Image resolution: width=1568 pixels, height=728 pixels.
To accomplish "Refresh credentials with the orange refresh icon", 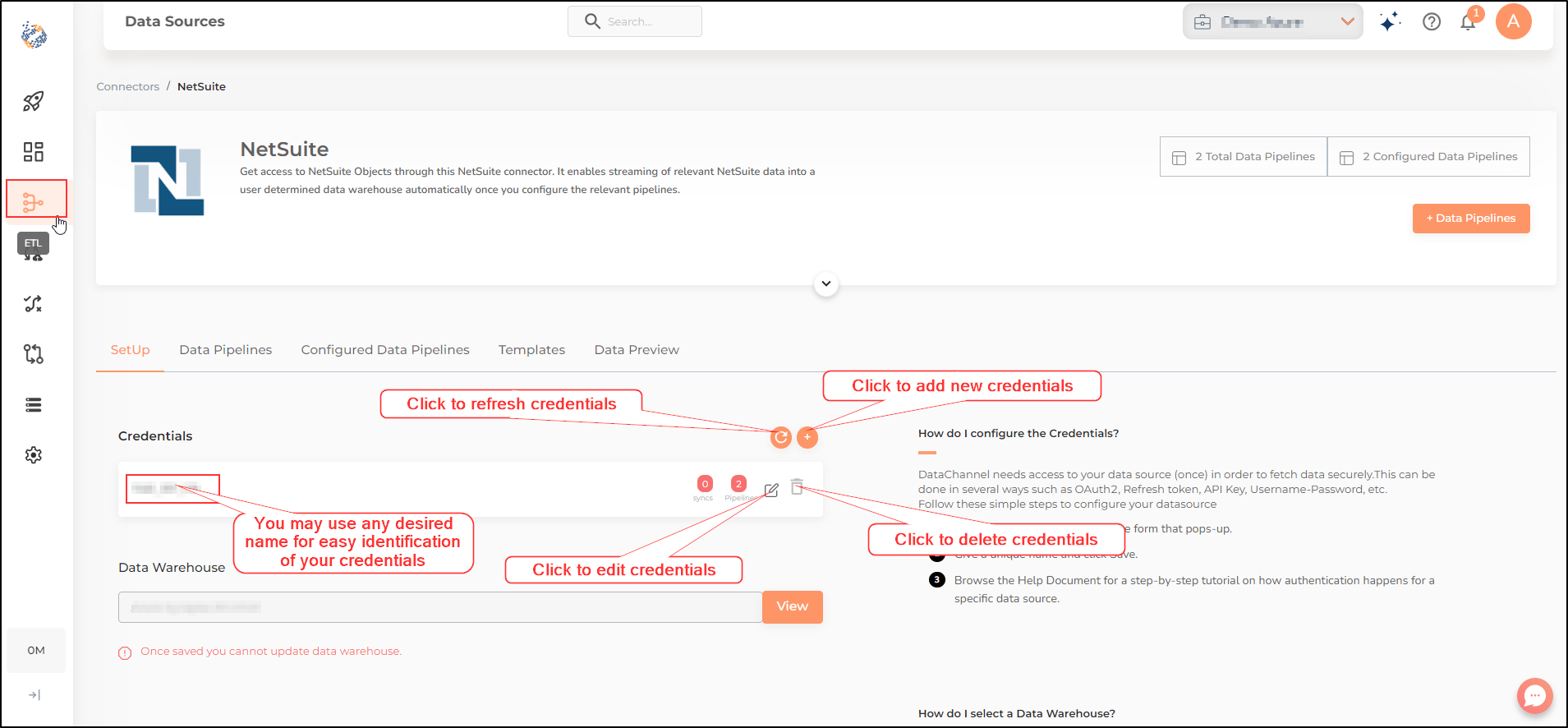I will coord(781,437).
